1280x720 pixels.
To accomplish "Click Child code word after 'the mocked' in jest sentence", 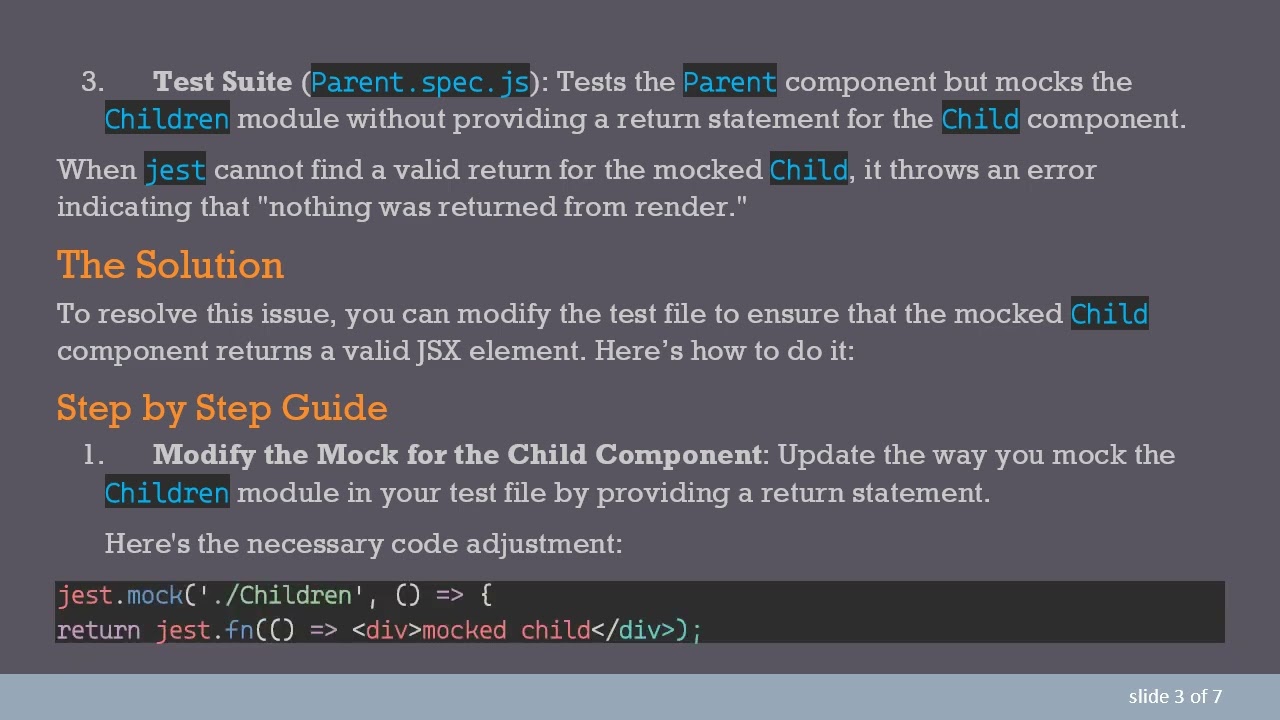I will pyautogui.click(x=808, y=170).
